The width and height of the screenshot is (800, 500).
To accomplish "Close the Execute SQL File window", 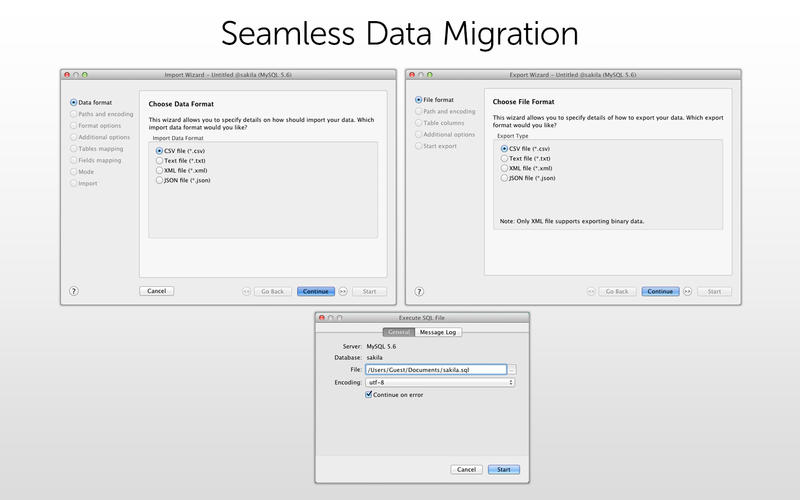I will pyautogui.click(x=322, y=318).
